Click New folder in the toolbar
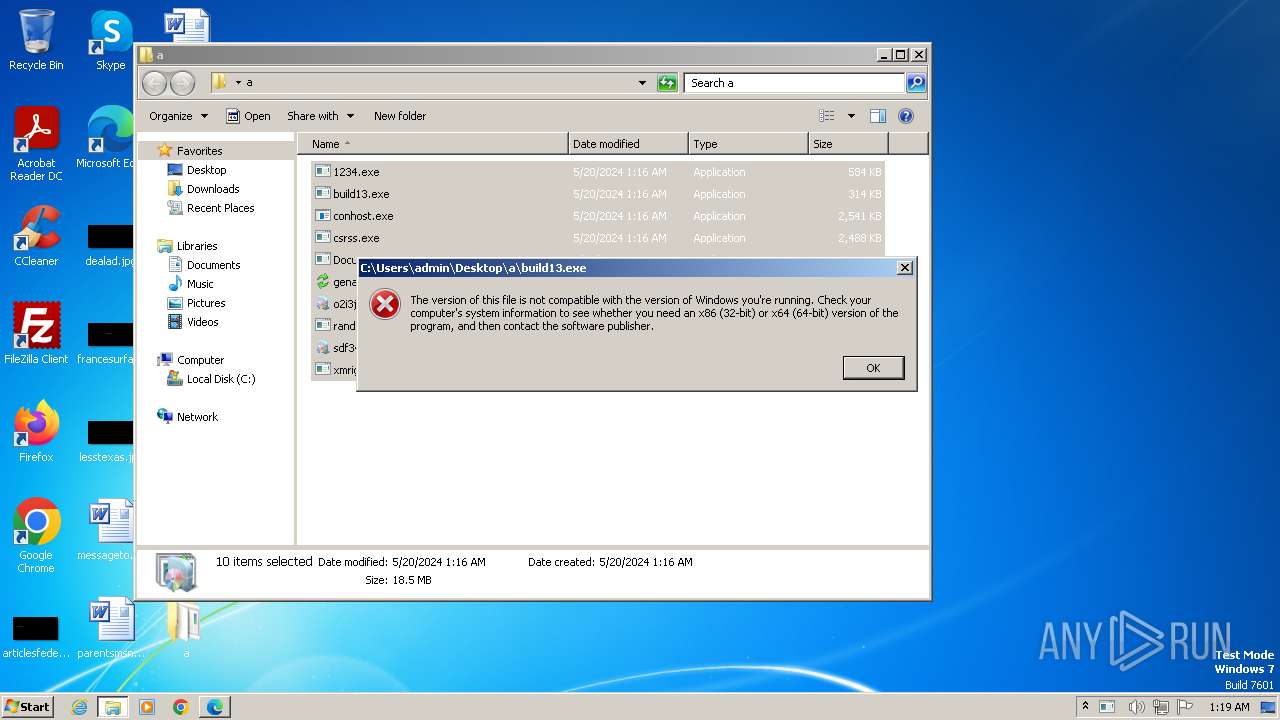Viewport: 1280px width, 720px height. (400, 116)
